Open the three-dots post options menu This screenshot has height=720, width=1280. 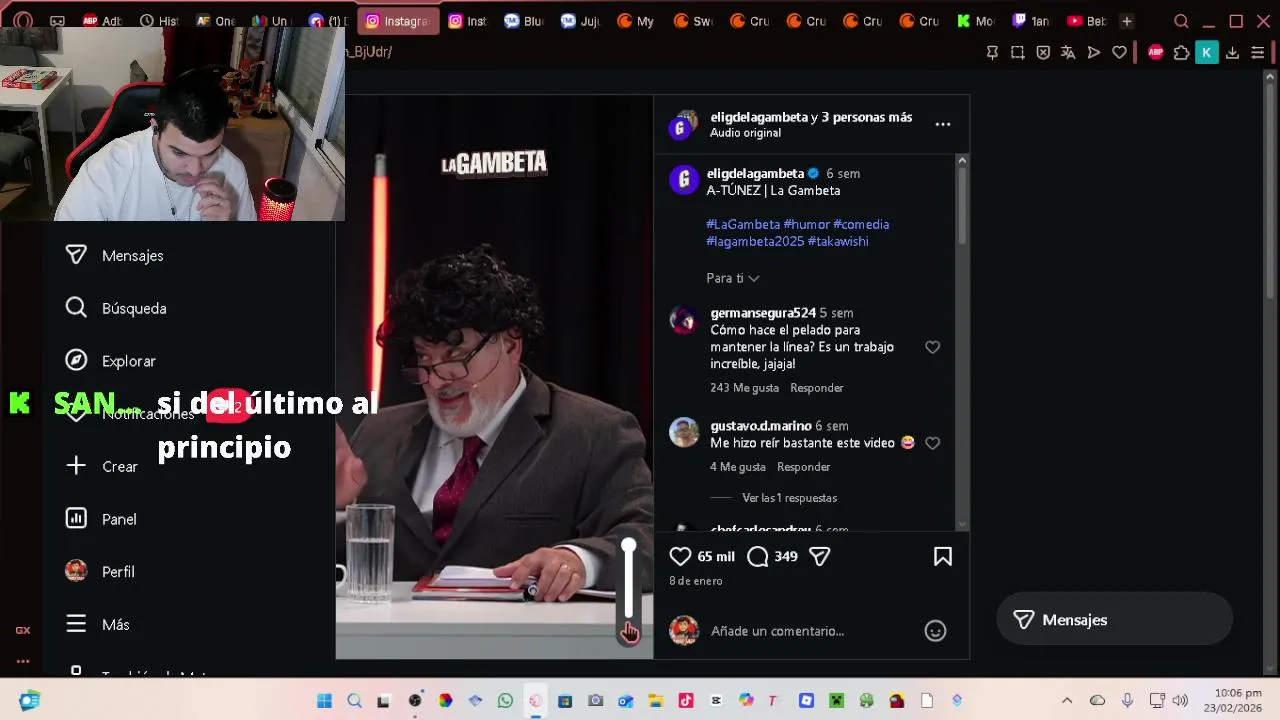(x=942, y=124)
